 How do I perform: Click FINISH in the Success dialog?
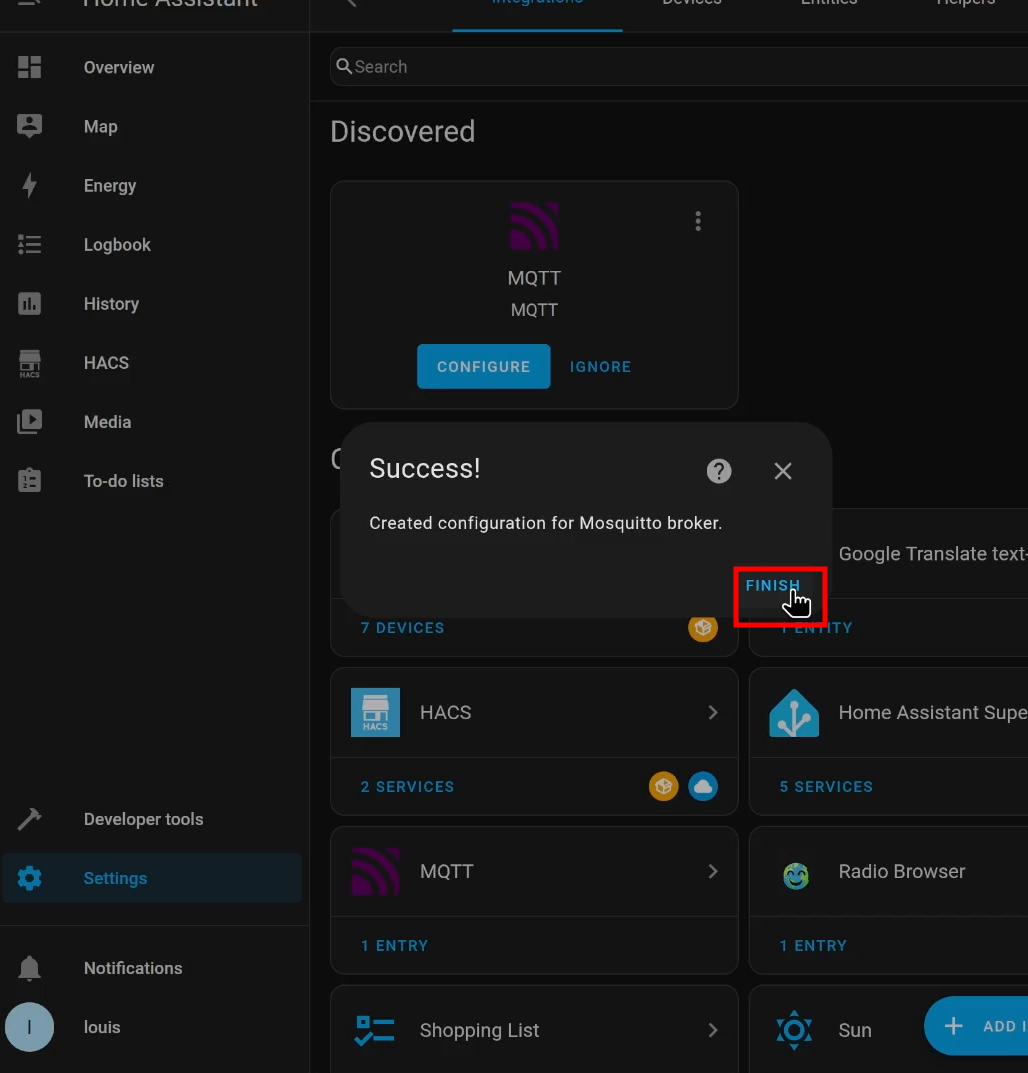click(773, 586)
